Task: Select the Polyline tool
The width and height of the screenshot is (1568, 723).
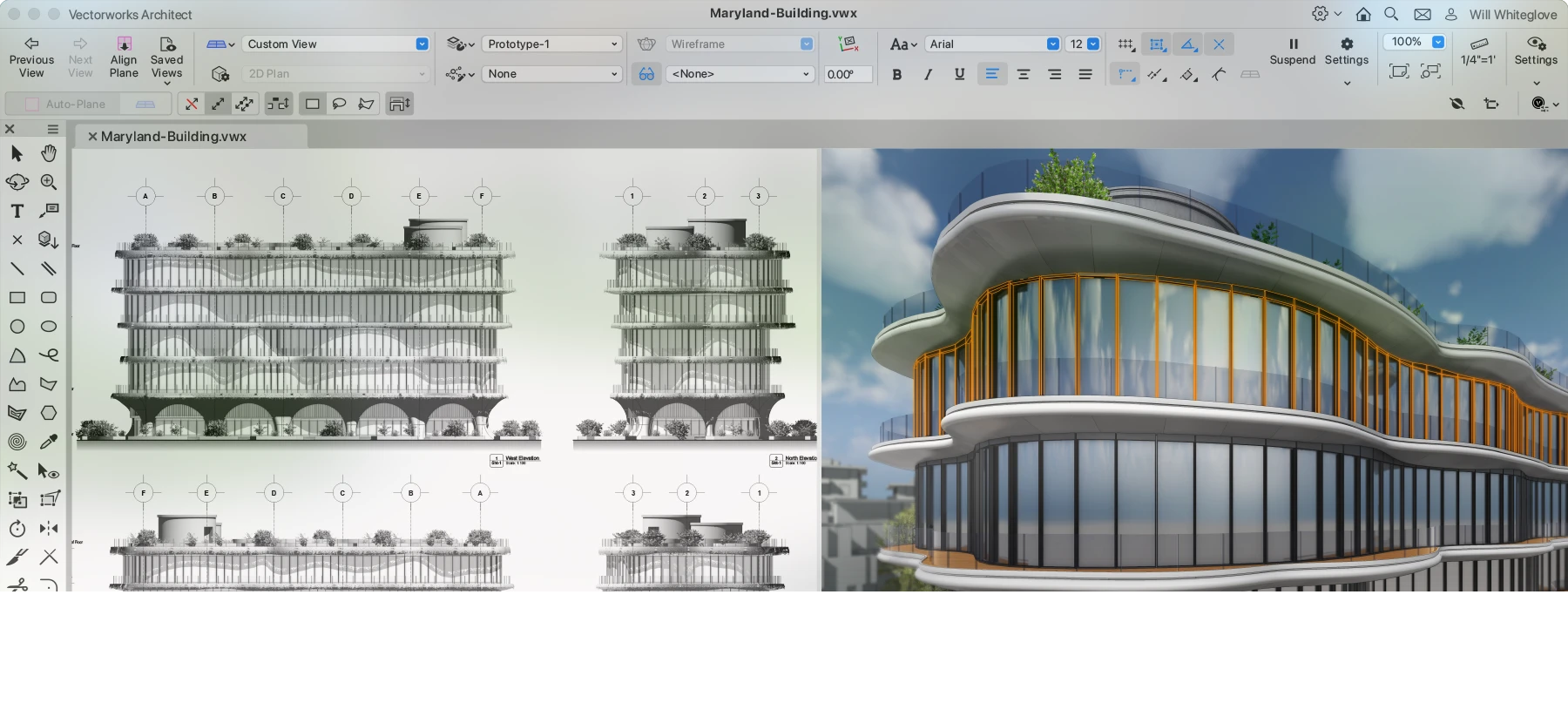Action: click(17, 384)
